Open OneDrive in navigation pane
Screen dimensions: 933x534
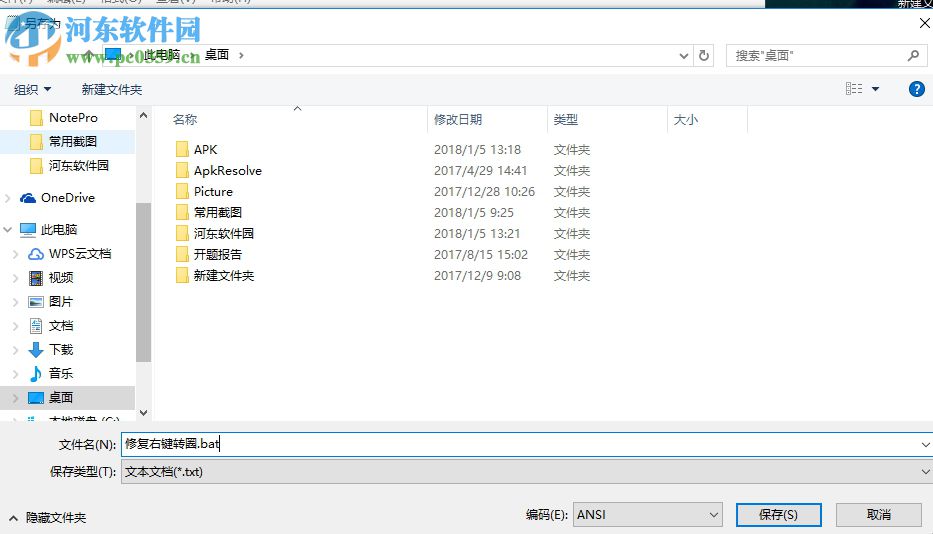tap(68, 198)
